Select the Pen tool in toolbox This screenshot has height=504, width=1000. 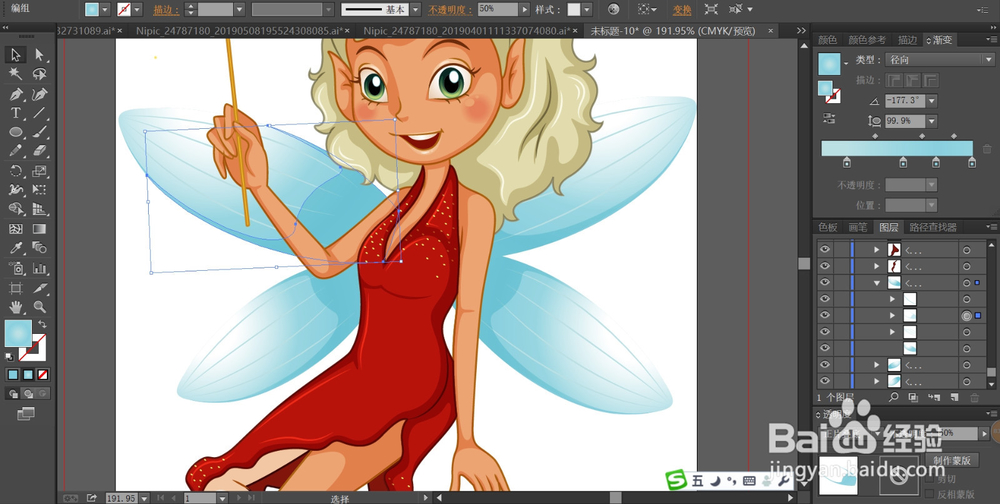tap(16, 94)
